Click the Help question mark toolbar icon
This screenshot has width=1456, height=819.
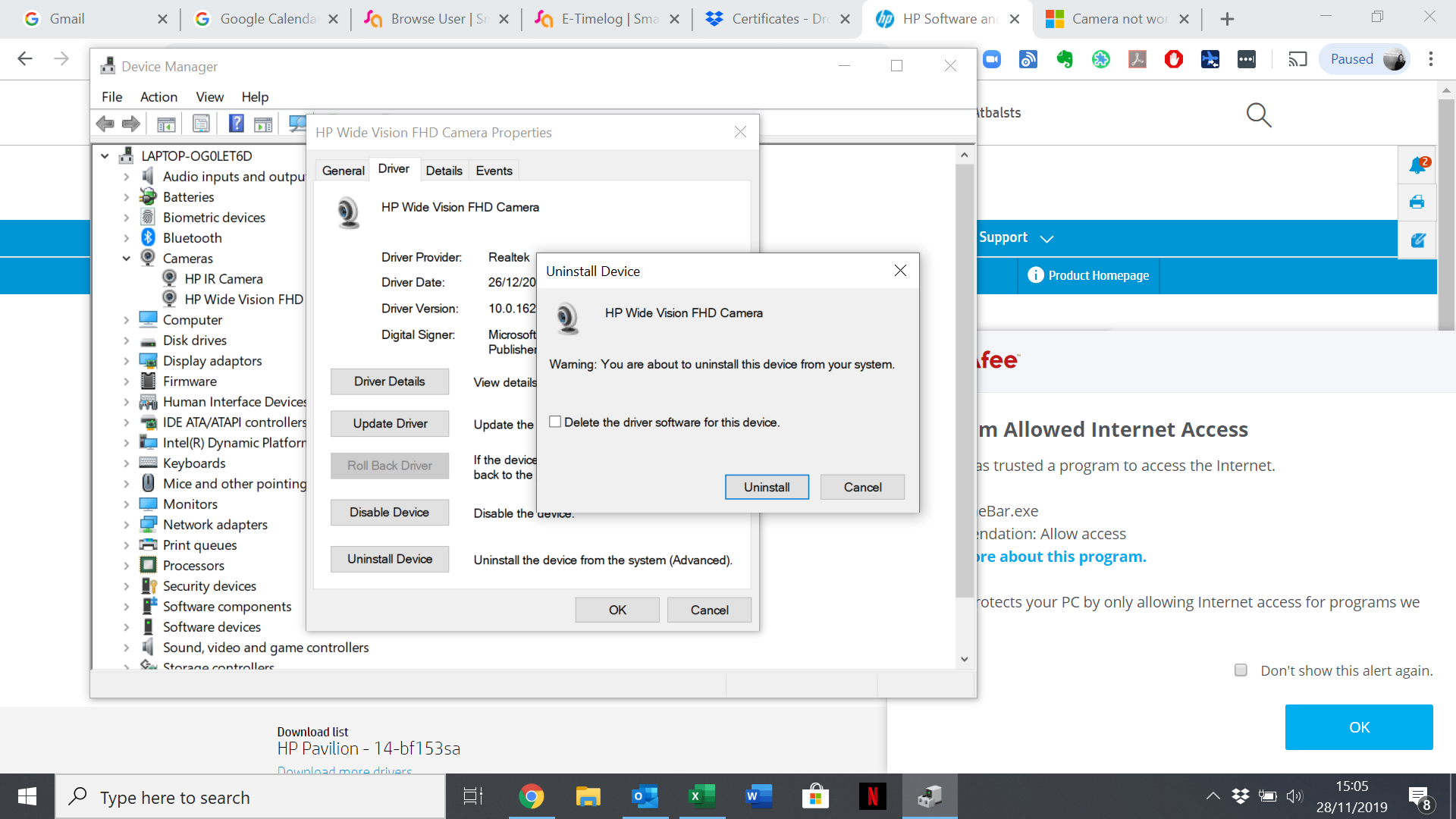236,124
